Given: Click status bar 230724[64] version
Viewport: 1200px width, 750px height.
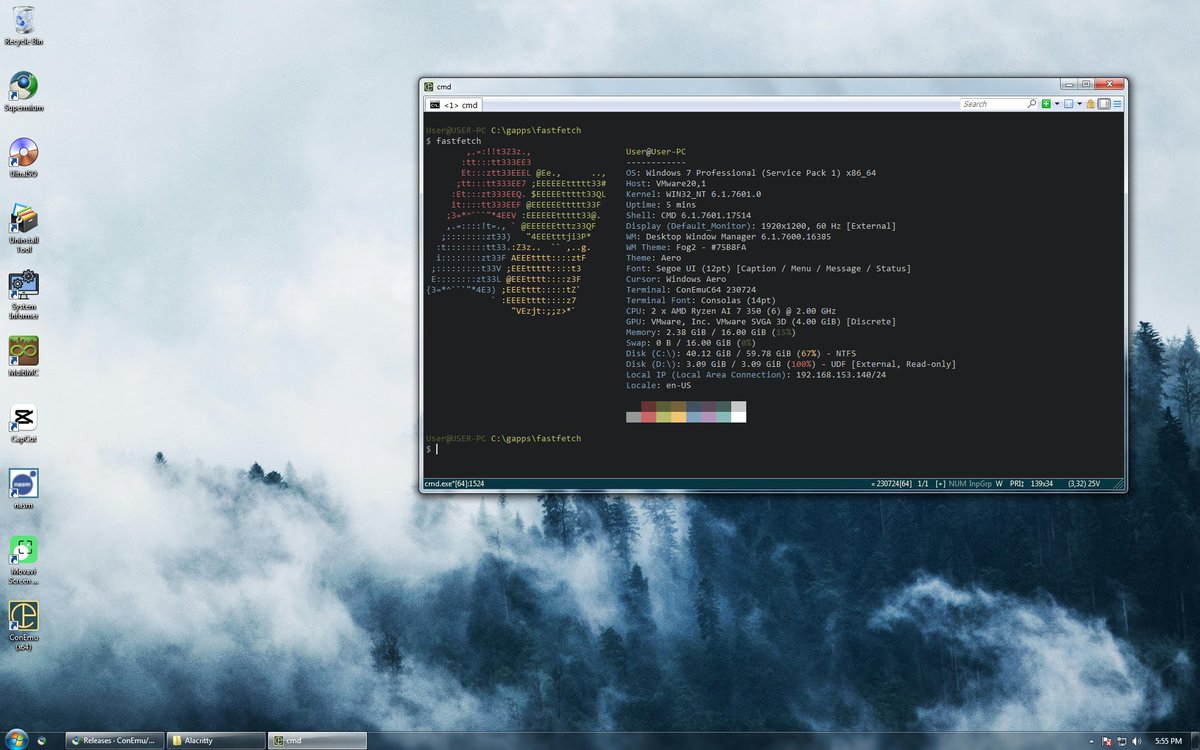Looking at the screenshot, I should 892,484.
